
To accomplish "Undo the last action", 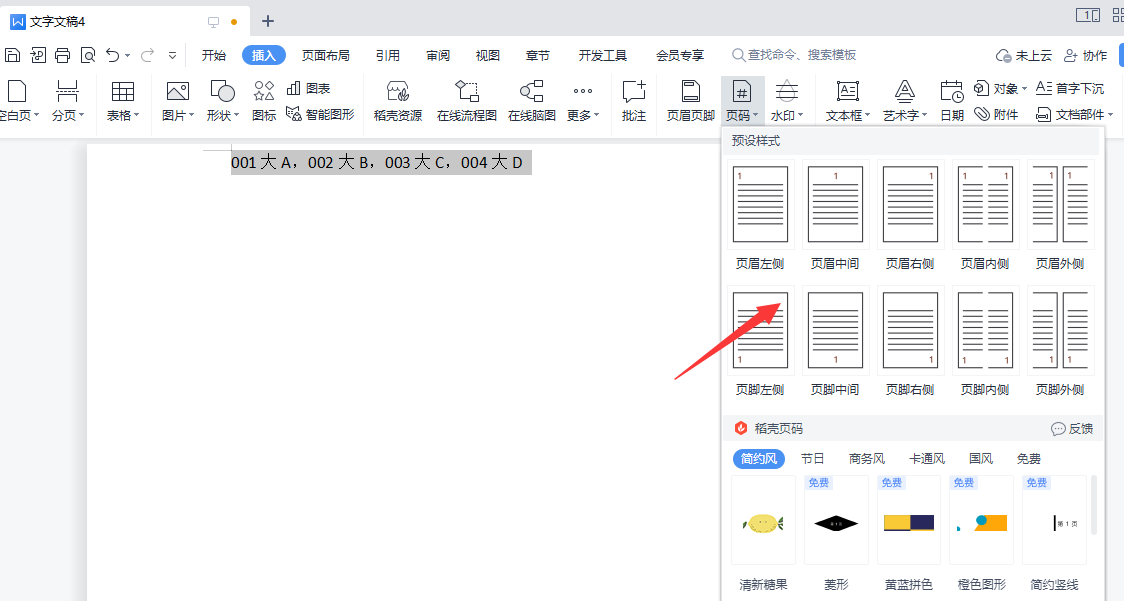I will pos(113,55).
